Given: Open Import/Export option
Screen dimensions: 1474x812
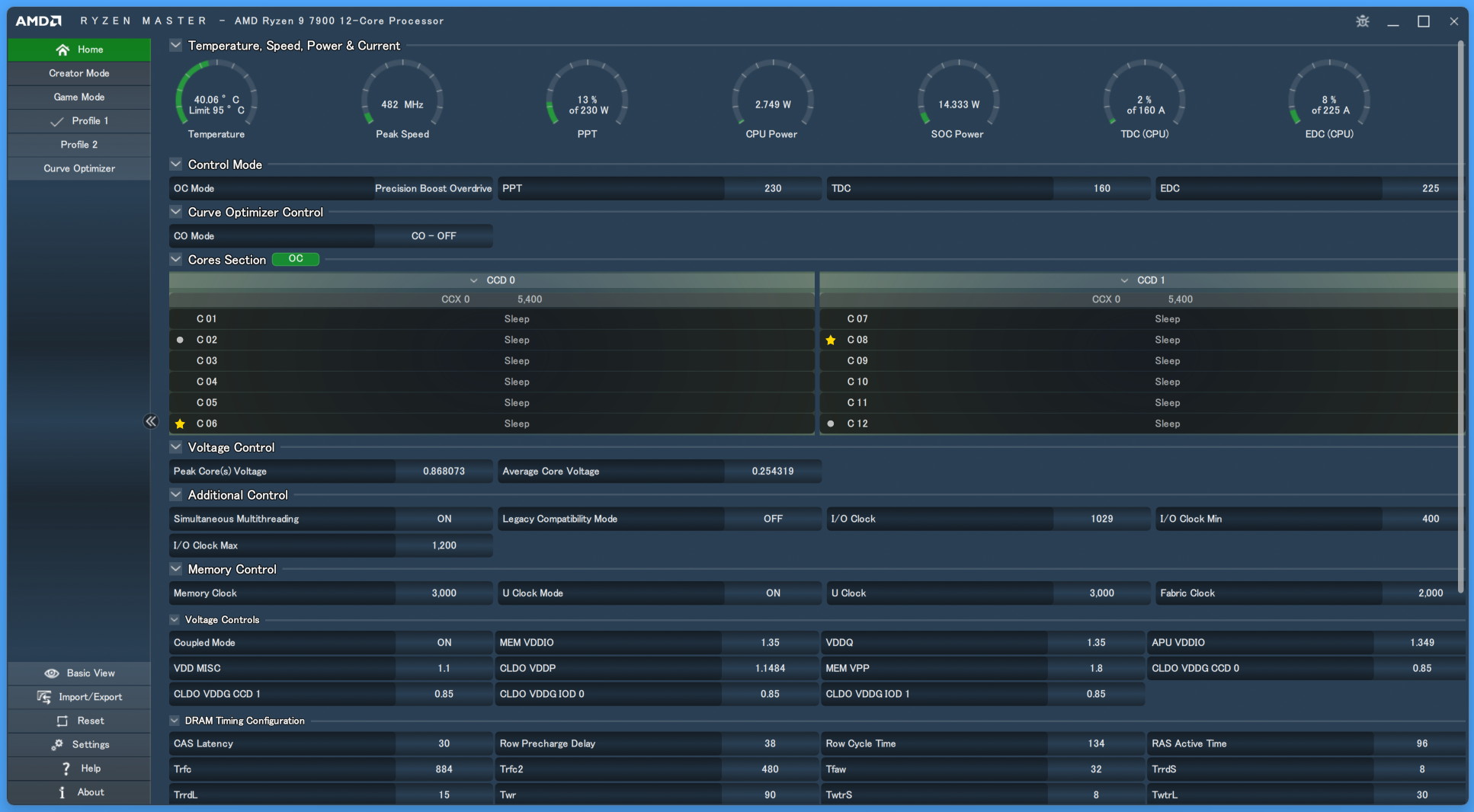Looking at the screenshot, I should (x=79, y=697).
